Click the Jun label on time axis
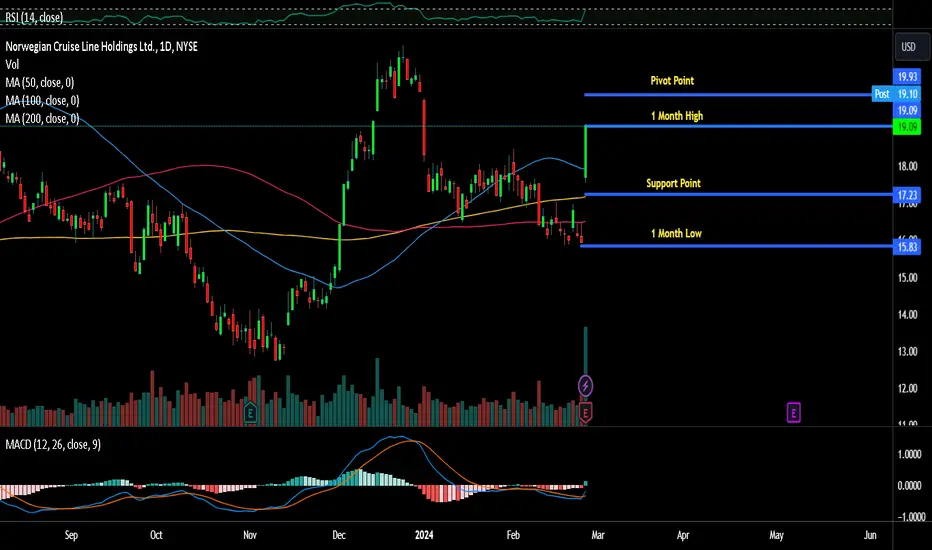 pos(870,535)
